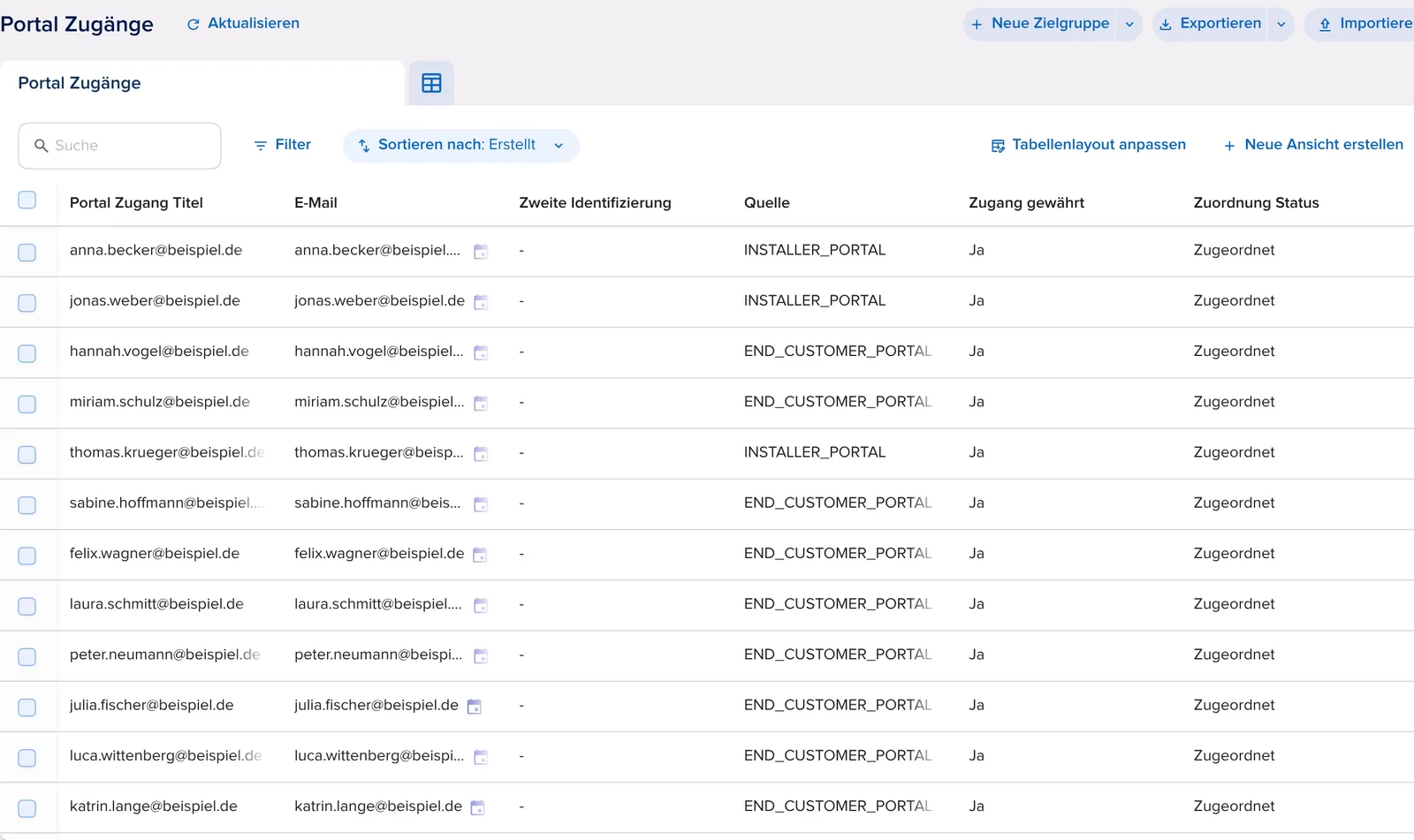Check the katrin.lange@beispiel.de row checkbox
The width and height of the screenshot is (1414, 840).
tap(27, 808)
